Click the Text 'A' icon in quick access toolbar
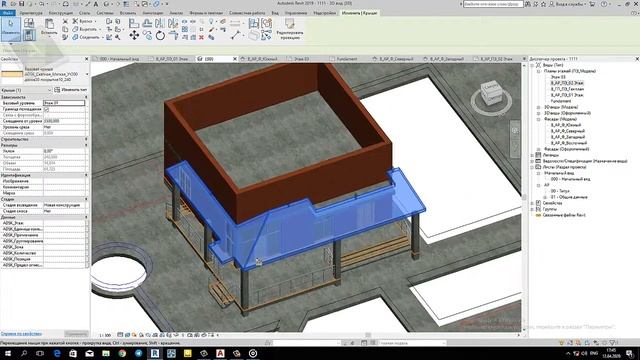This screenshot has height=360, width=640. click(x=96, y=4)
